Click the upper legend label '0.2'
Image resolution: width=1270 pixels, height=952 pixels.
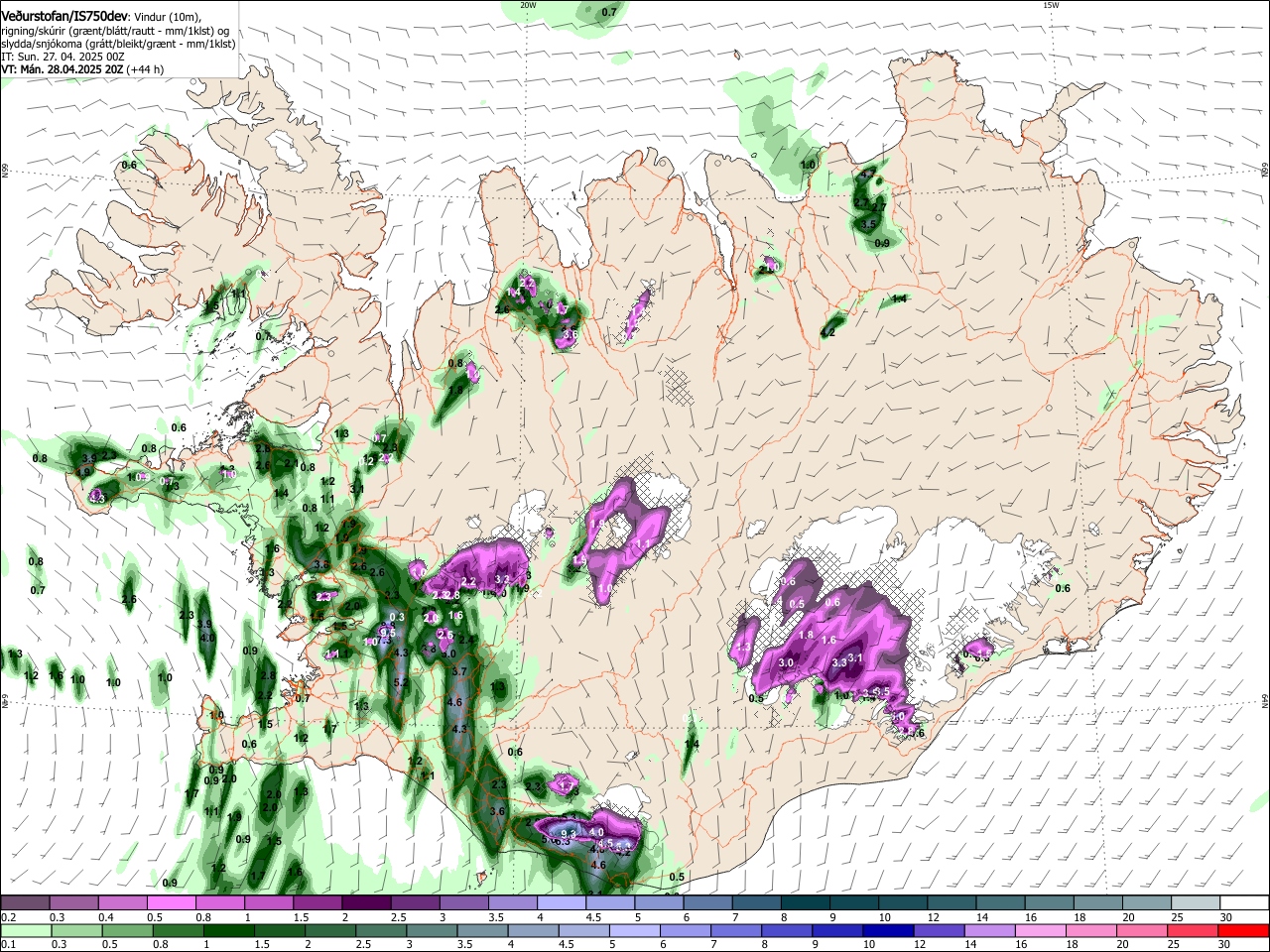pyautogui.click(x=7, y=917)
